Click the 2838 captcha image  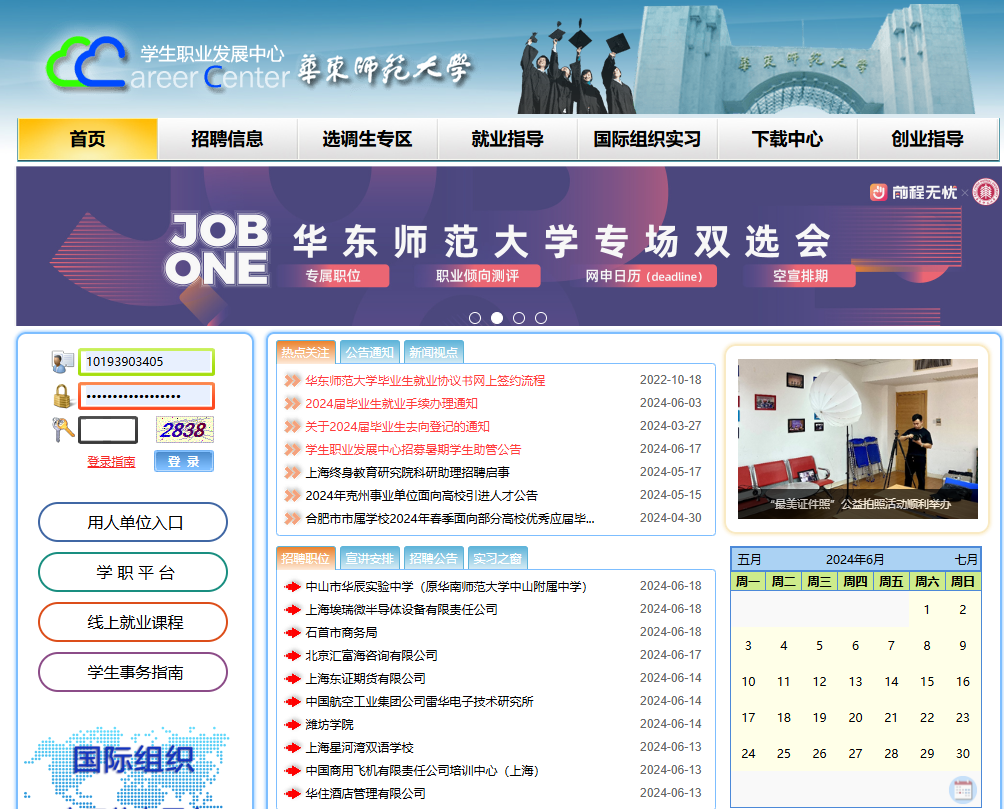click(x=184, y=430)
